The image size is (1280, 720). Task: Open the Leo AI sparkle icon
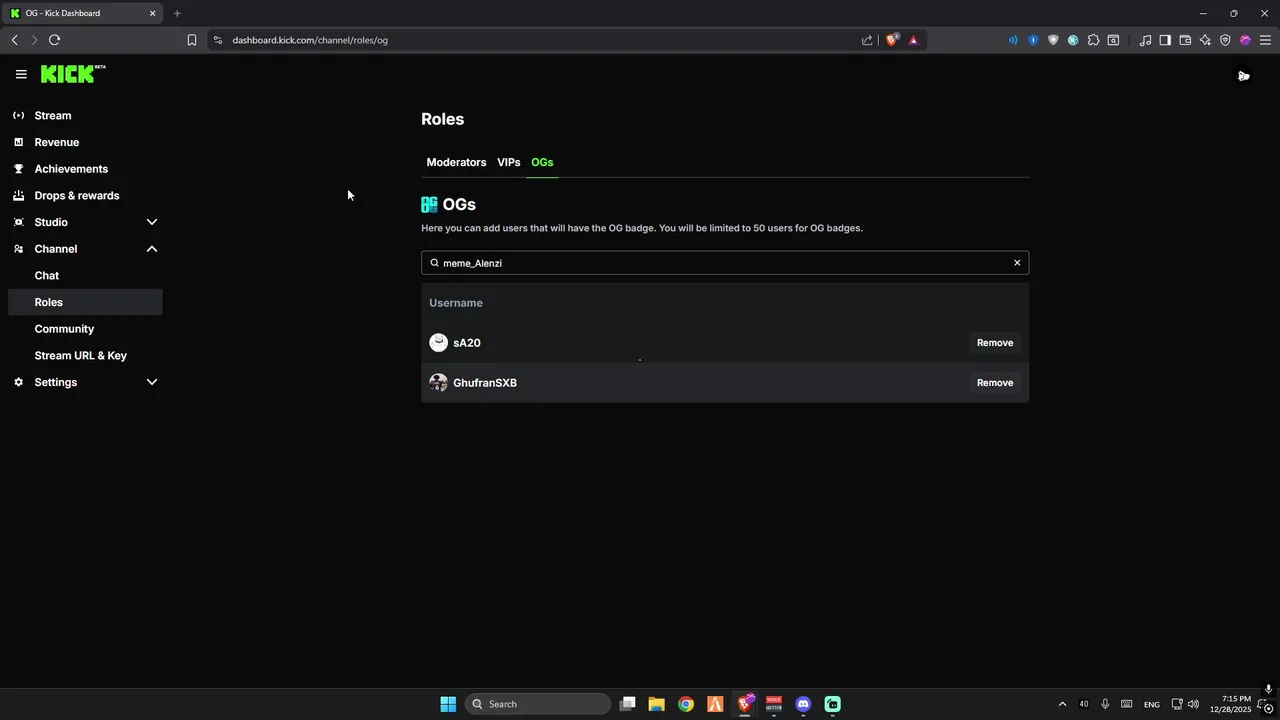(1205, 40)
